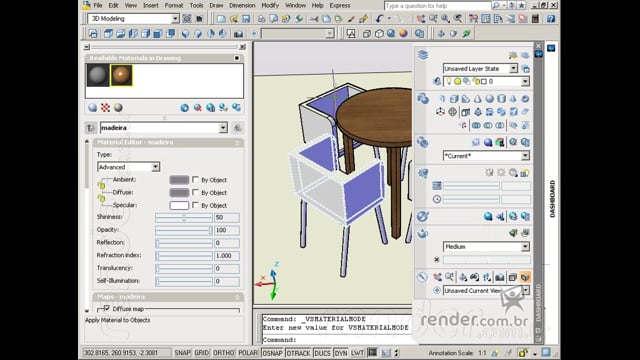Click the Match Properties paintbrush icon
The height and width of the screenshot is (360, 640).
[351, 19]
